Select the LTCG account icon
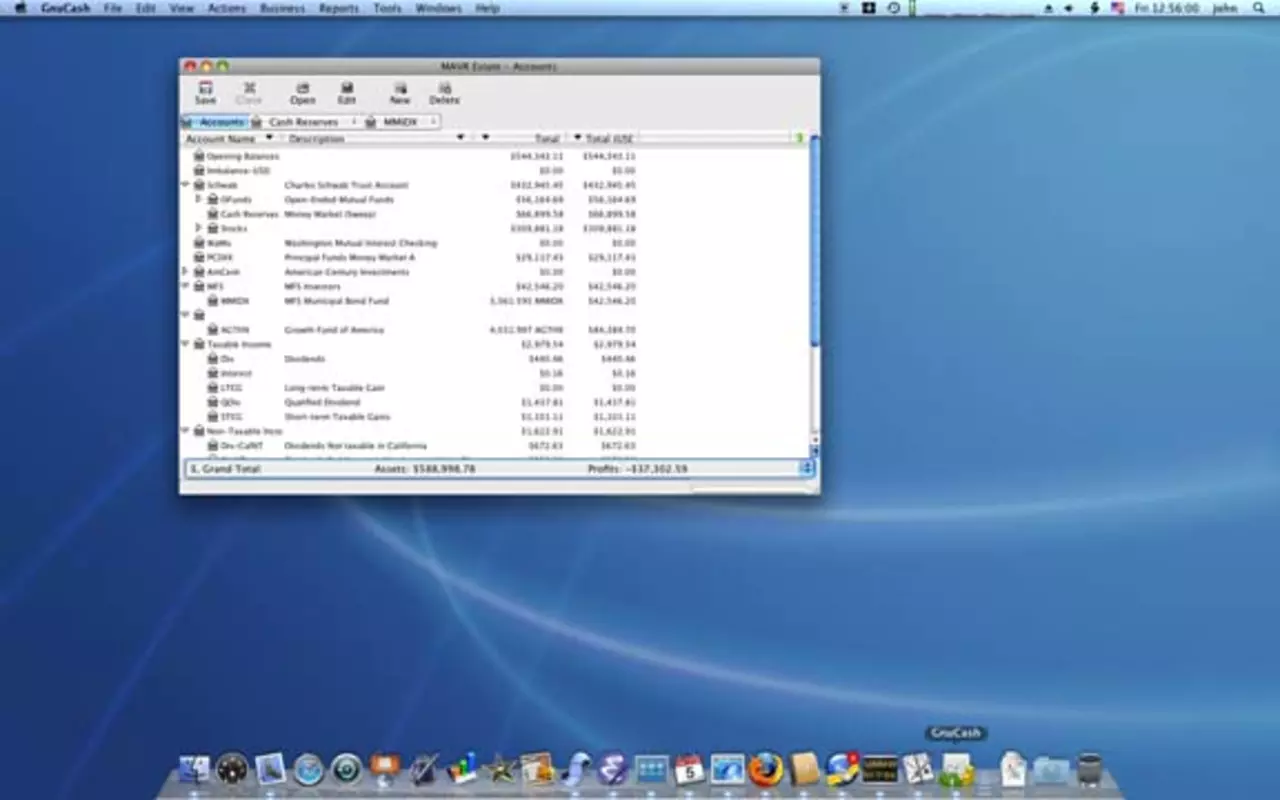 click(x=213, y=387)
